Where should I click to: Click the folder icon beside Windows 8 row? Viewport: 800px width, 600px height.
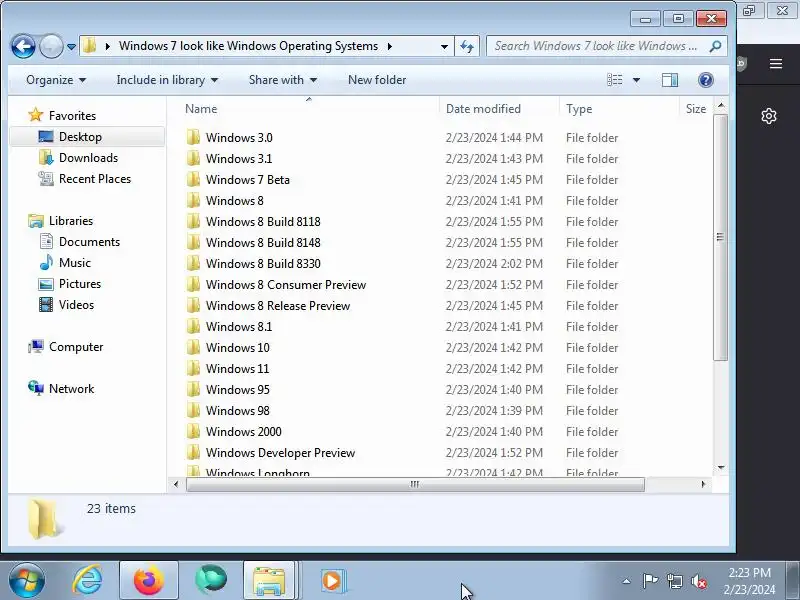193,201
